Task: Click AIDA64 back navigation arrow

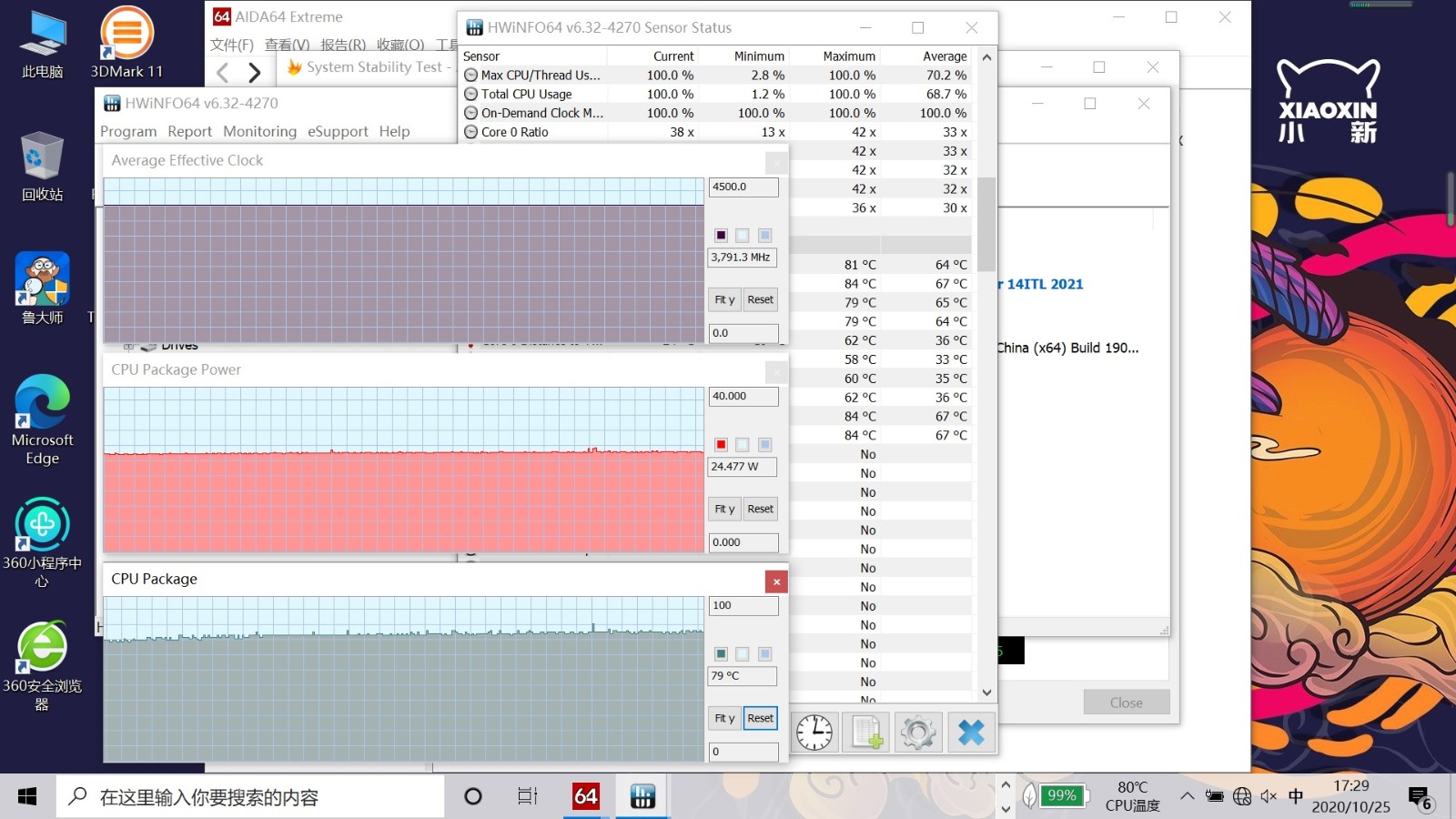Action: [x=223, y=72]
